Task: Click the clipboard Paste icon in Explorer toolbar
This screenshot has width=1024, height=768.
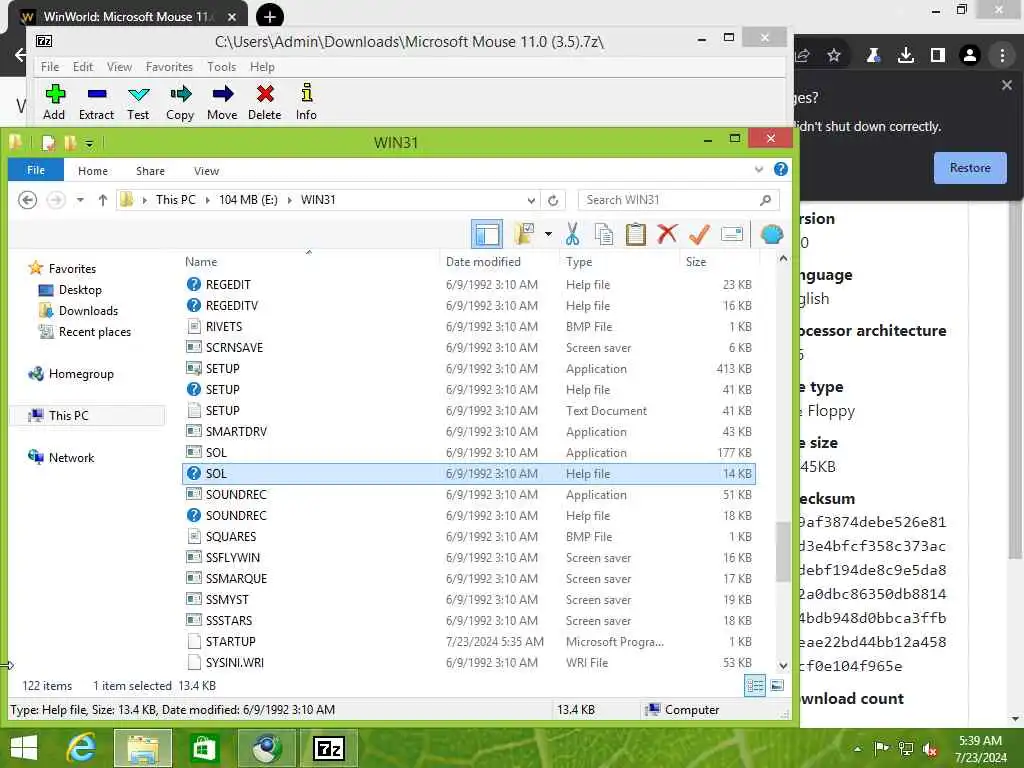Action: (635, 234)
